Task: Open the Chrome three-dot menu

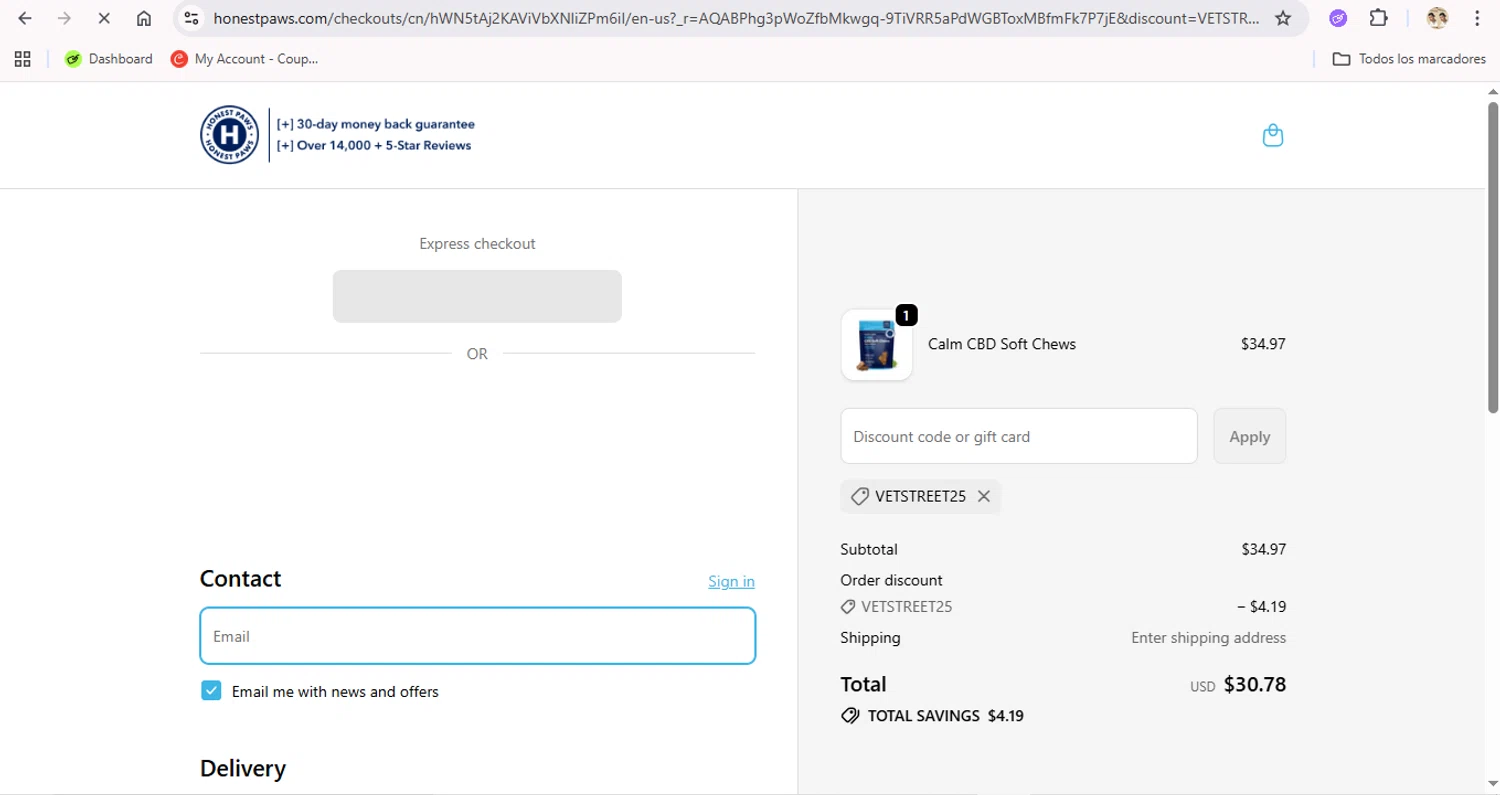Action: (1477, 18)
